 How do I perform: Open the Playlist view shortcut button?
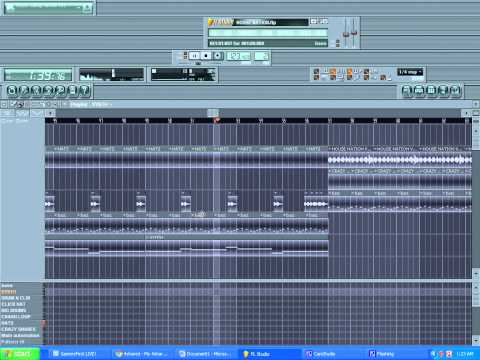(406, 90)
